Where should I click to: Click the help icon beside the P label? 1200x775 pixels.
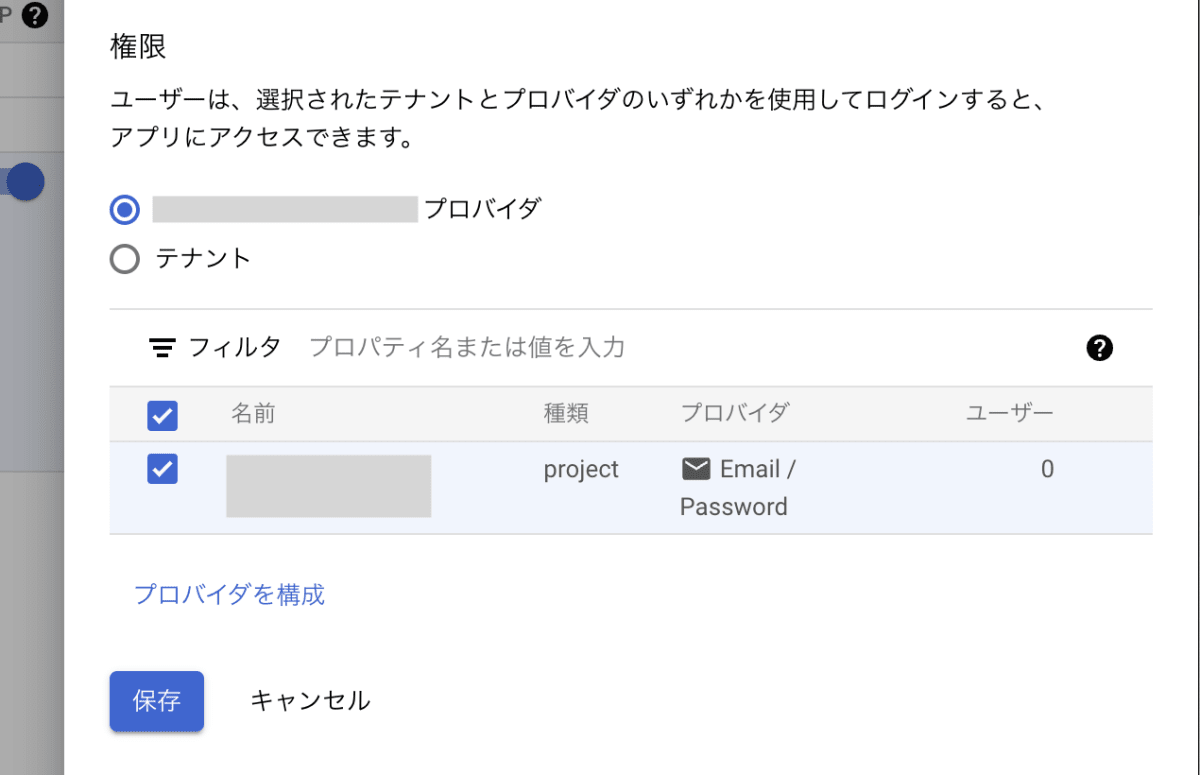pos(35,16)
